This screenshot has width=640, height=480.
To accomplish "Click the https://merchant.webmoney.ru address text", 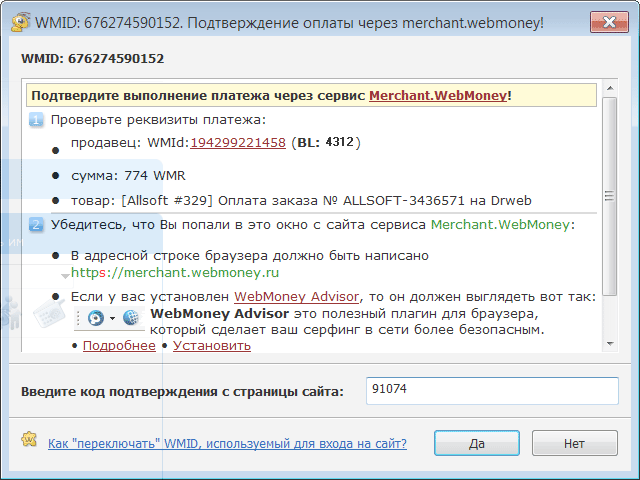I will point(175,272).
